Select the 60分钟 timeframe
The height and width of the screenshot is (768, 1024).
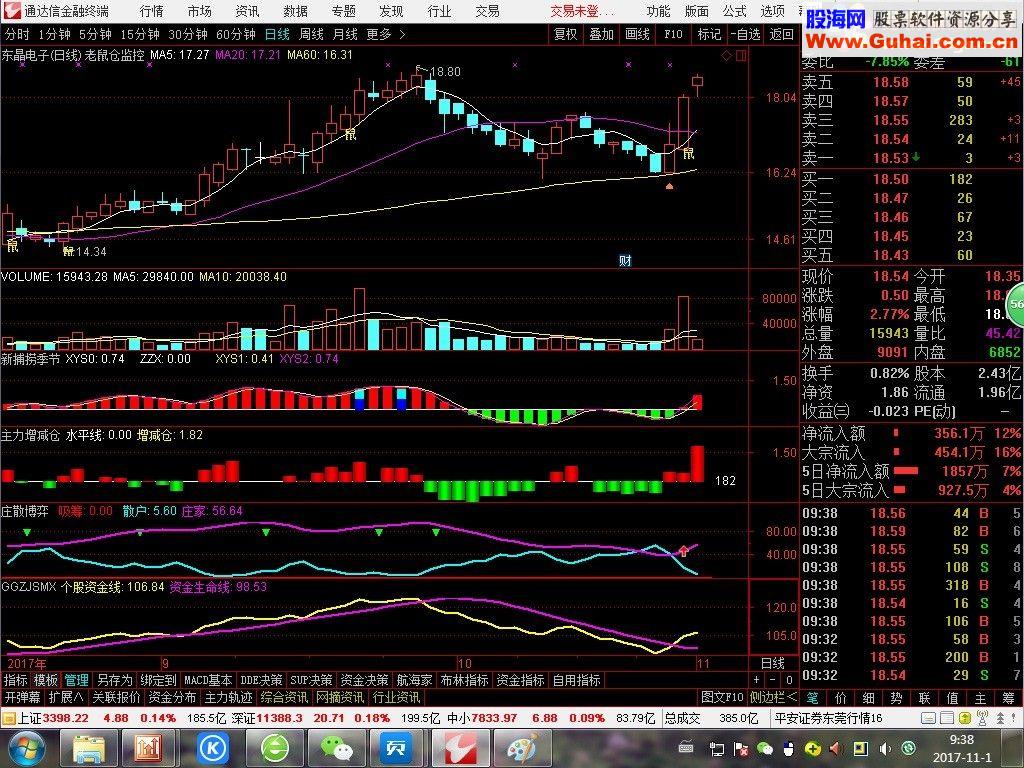coord(236,34)
